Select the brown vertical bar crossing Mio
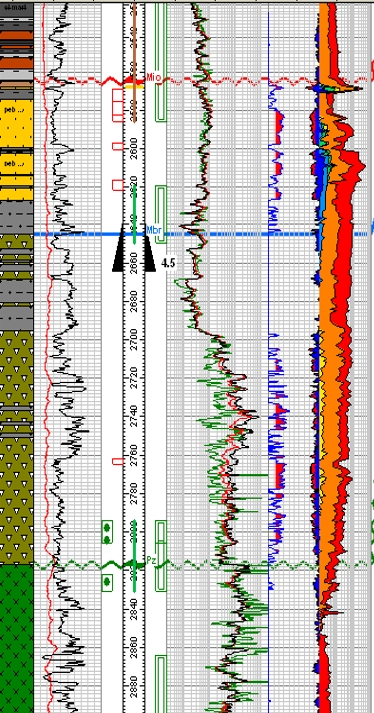Viewport: 374px width, 713px height. [x=134, y=63]
